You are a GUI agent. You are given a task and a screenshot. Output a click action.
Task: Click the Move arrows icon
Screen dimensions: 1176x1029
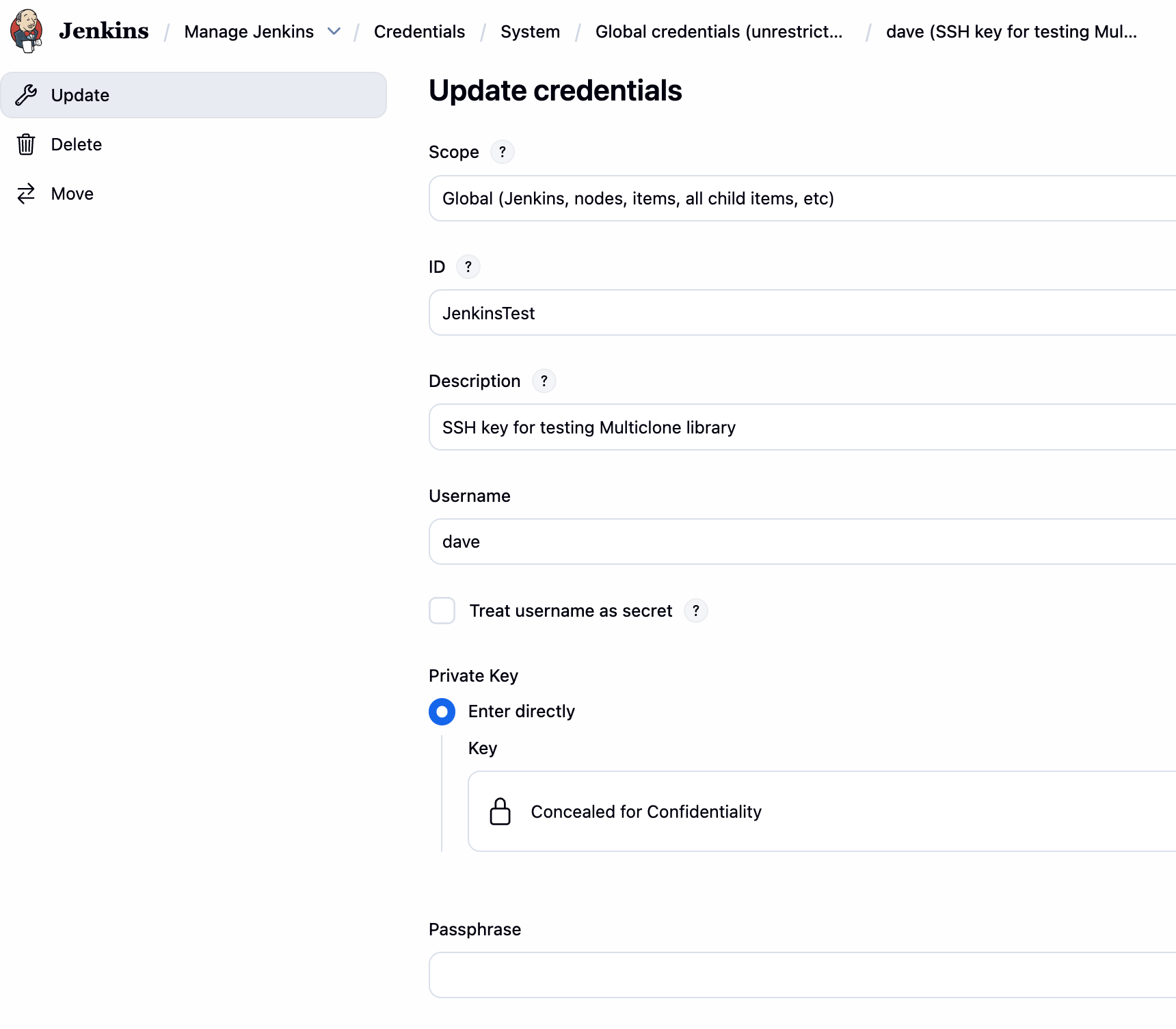tap(26, 193)
